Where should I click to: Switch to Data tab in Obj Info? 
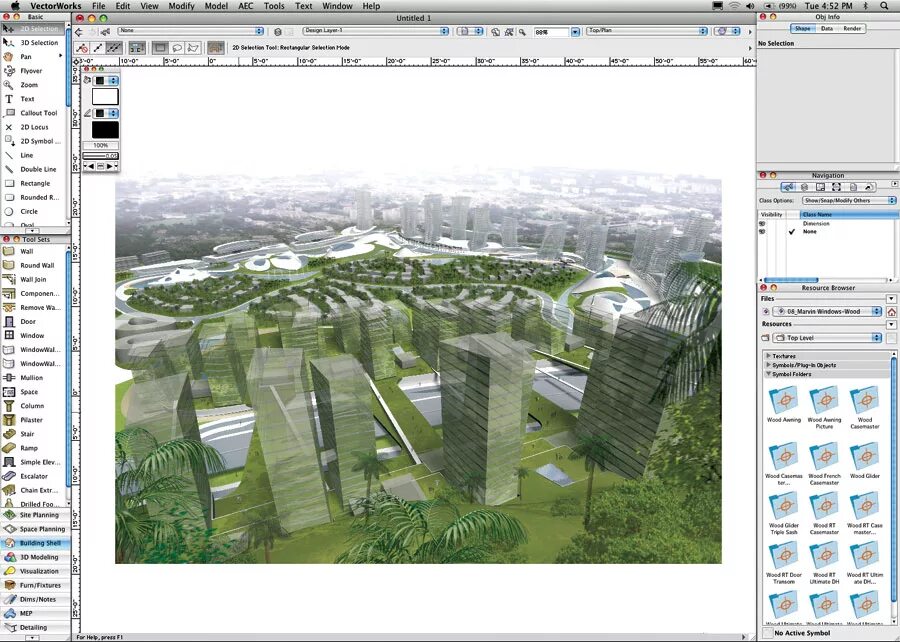pos(827,28)
